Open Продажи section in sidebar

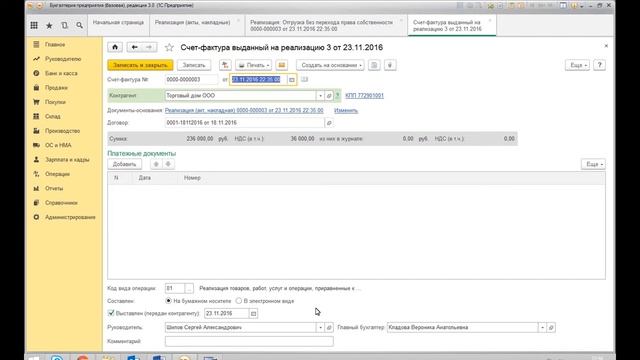click(x=56, y=88)
